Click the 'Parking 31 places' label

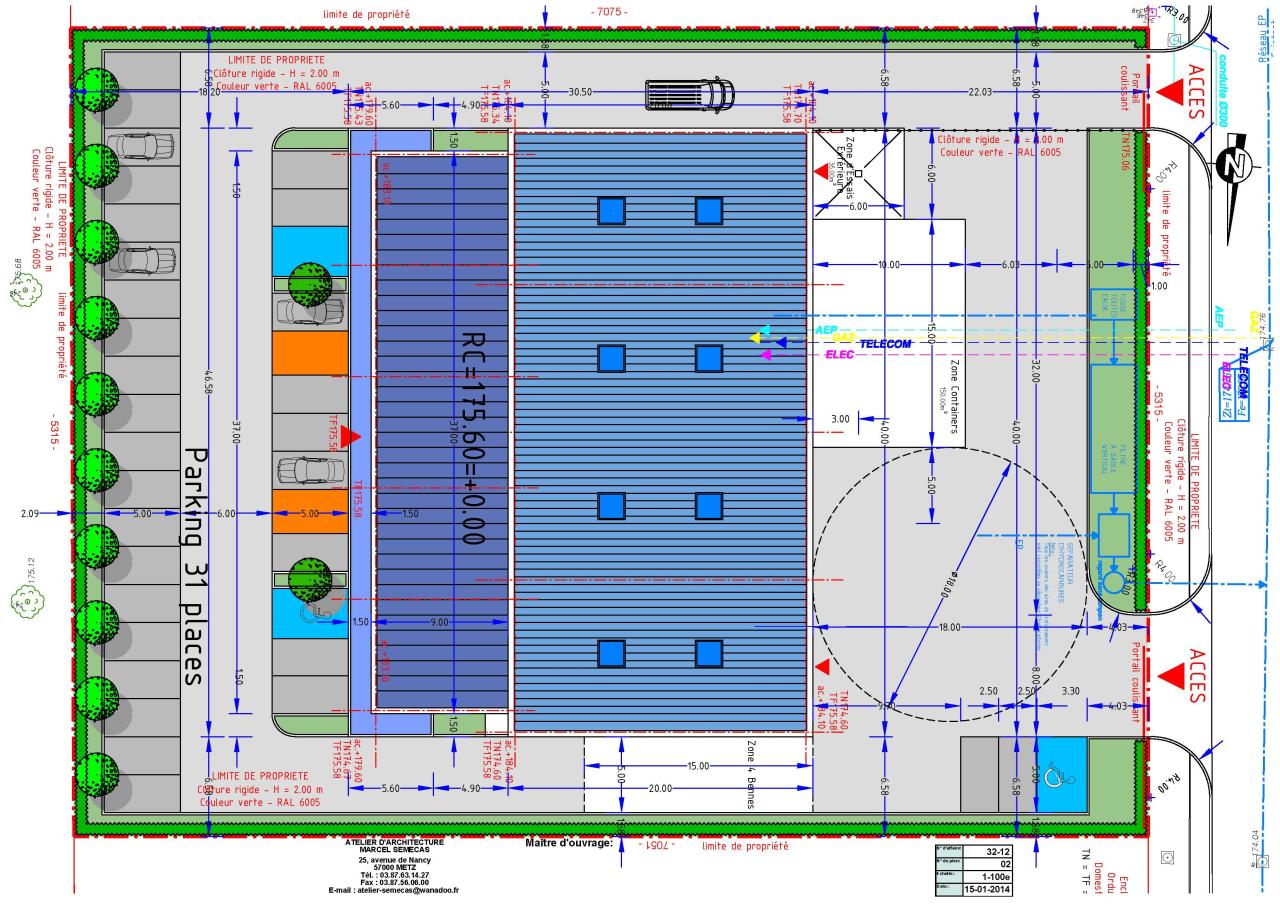194,566
